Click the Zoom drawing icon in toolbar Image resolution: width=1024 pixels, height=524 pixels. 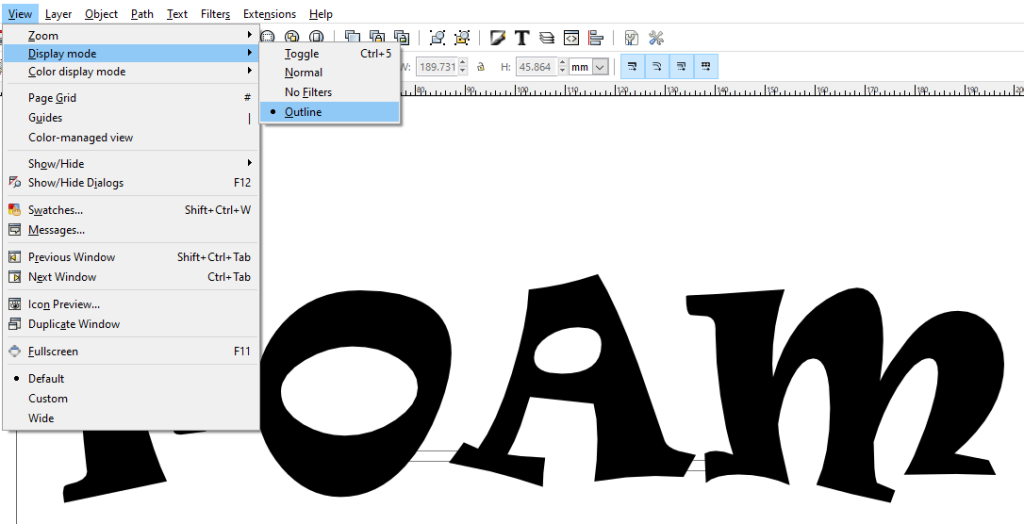(293, 37)
